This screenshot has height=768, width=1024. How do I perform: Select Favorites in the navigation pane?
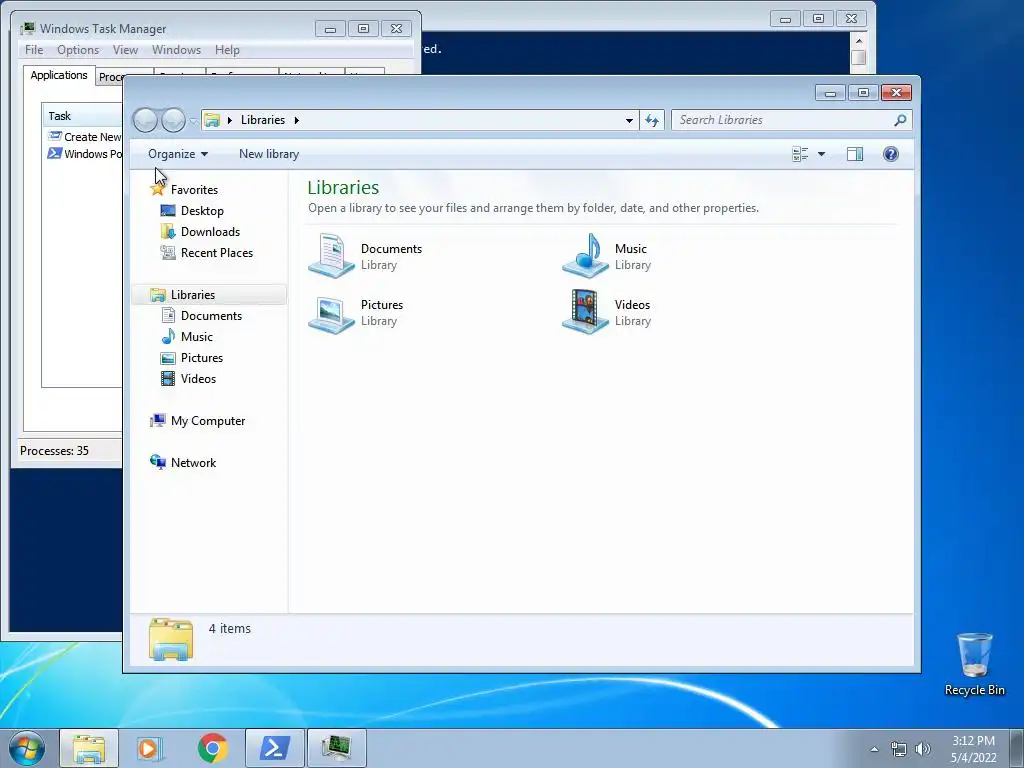[195, 190]
